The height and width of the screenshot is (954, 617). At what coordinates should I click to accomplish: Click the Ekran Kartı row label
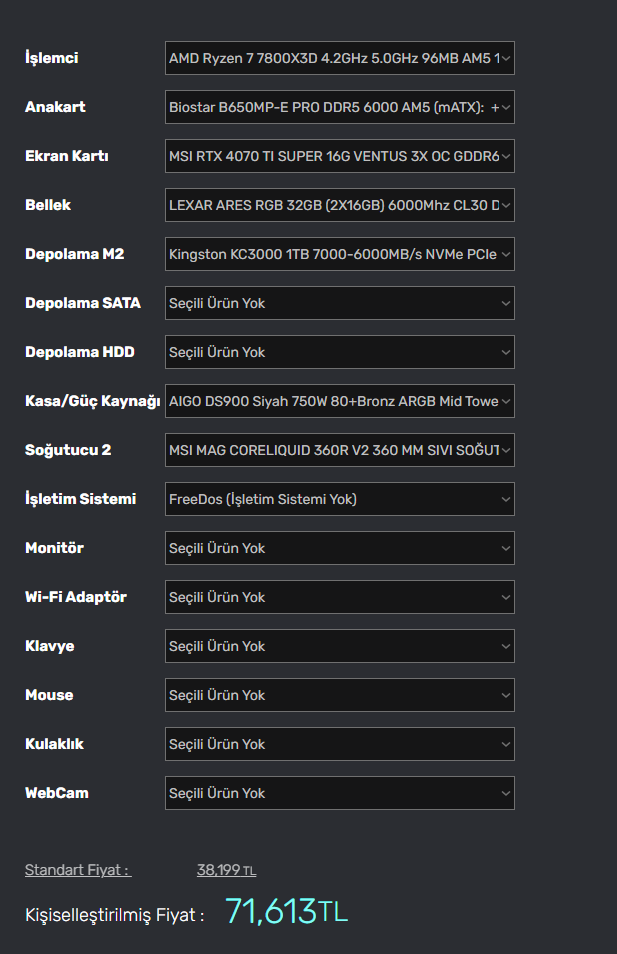[67, 156]
